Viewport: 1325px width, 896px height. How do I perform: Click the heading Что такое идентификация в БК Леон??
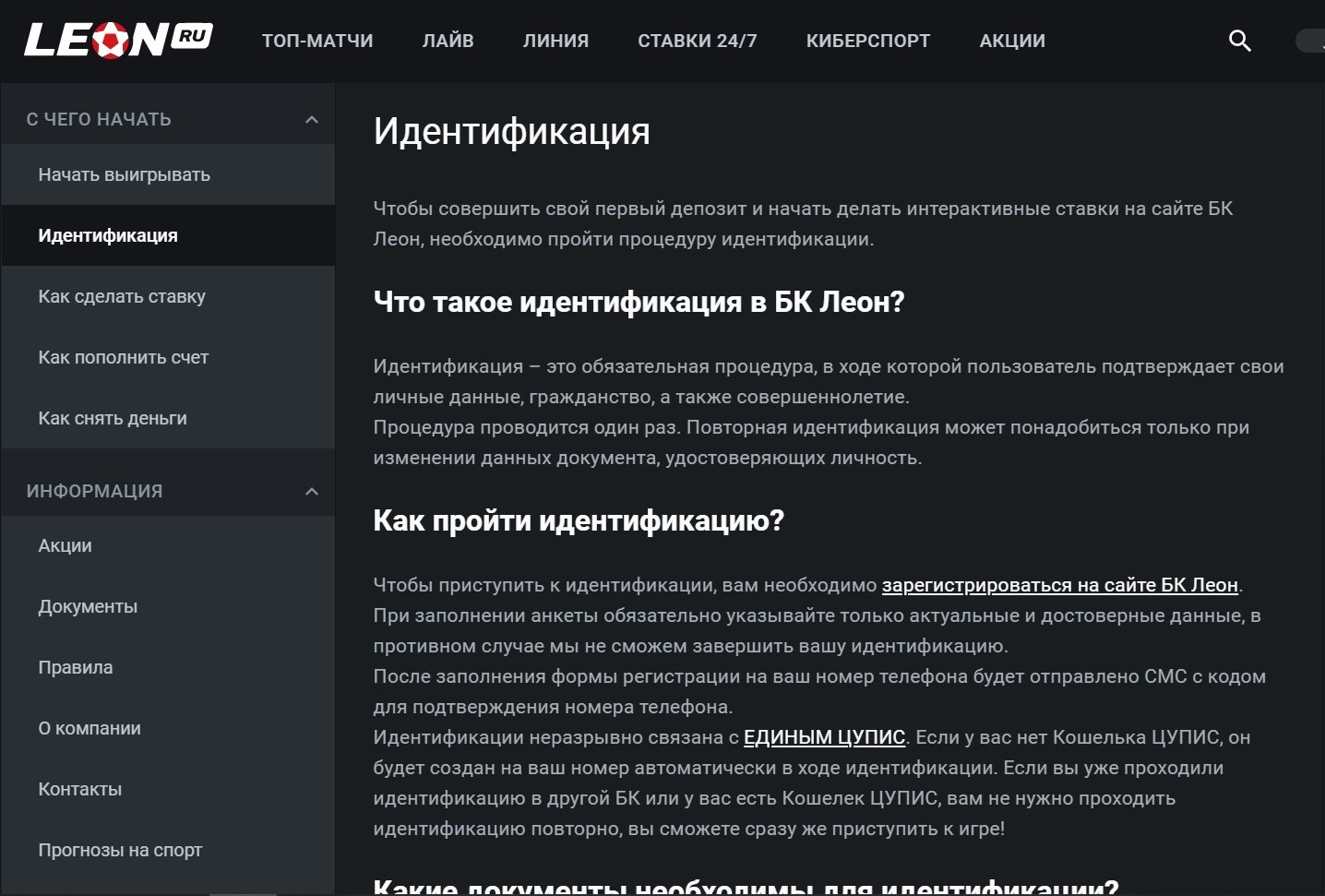639,302
